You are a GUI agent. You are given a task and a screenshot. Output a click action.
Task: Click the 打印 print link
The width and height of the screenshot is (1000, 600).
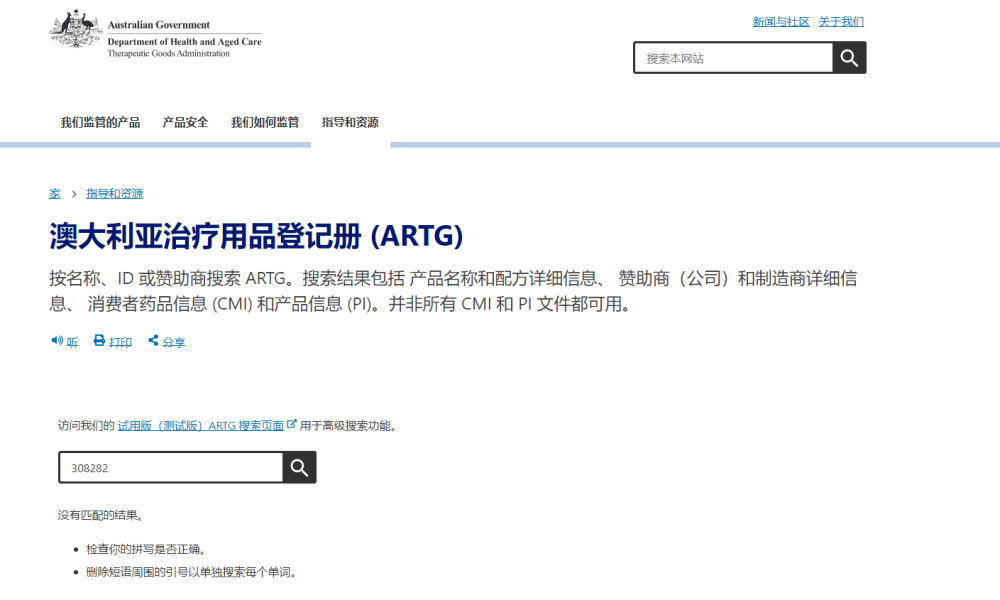[x=121, y=342]
